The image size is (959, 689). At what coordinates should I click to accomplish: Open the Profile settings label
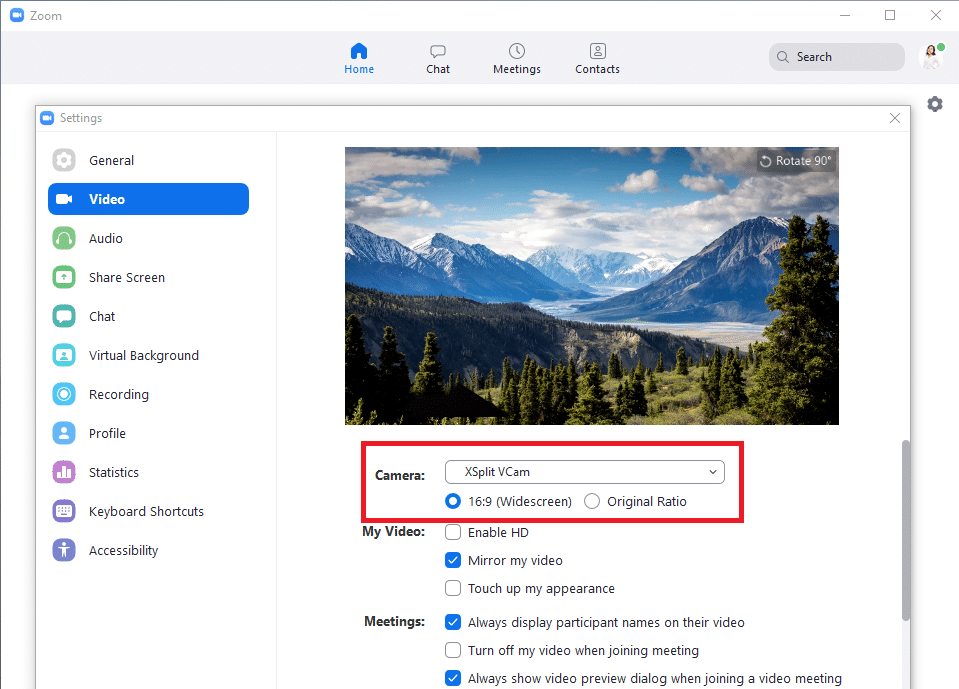[107, 433]
